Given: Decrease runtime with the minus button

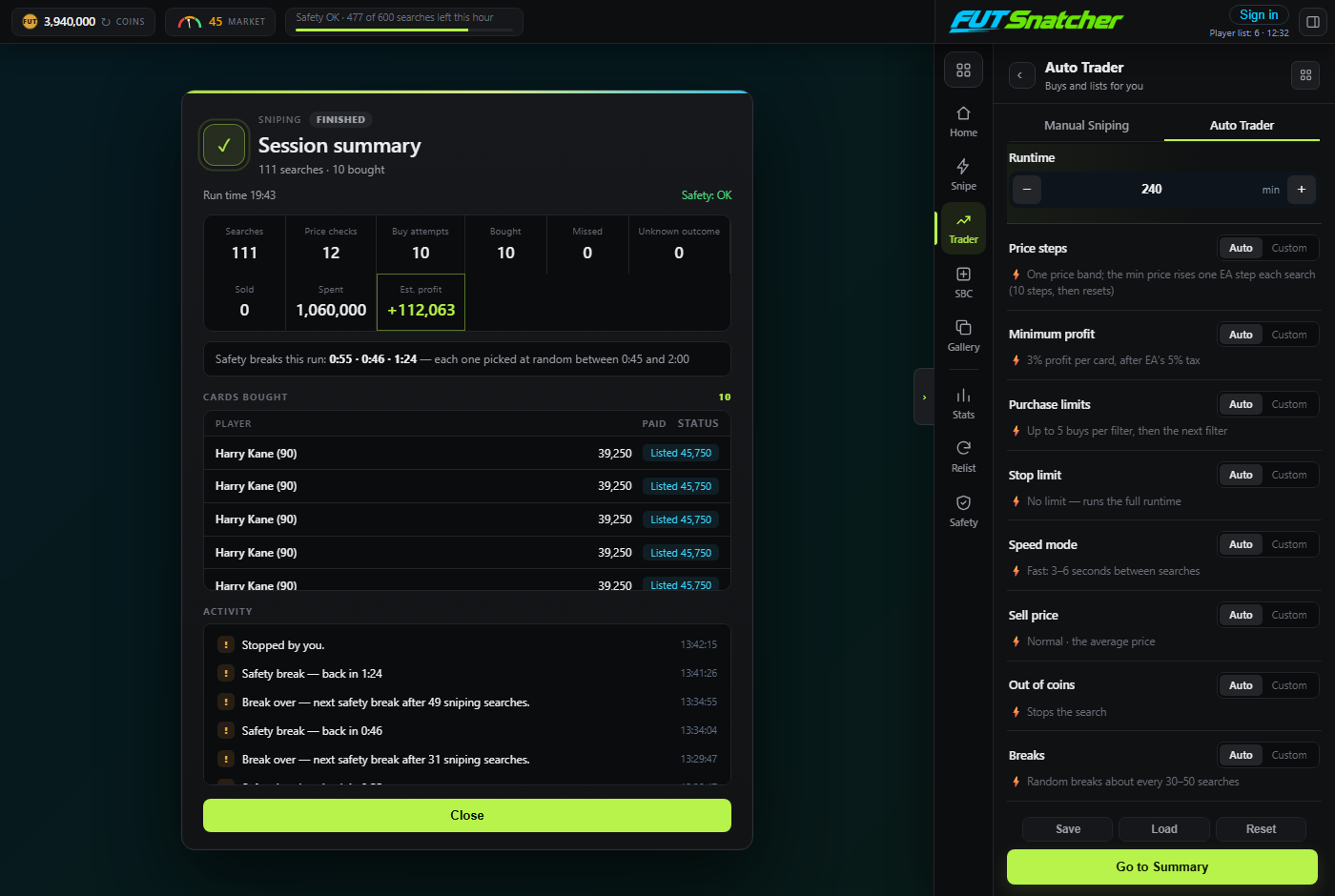Looking at the screenshot, I should pos(1027,189).
